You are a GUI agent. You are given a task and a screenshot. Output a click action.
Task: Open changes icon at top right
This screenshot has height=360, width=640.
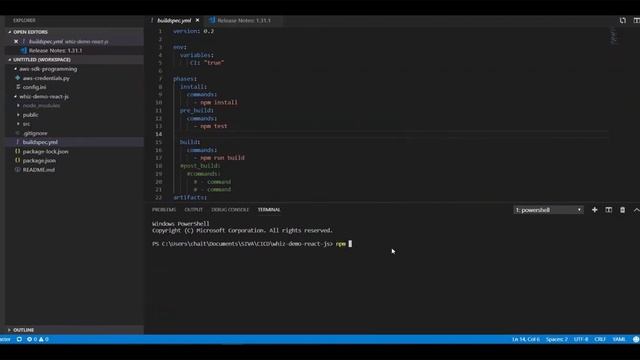click(623, 20)
